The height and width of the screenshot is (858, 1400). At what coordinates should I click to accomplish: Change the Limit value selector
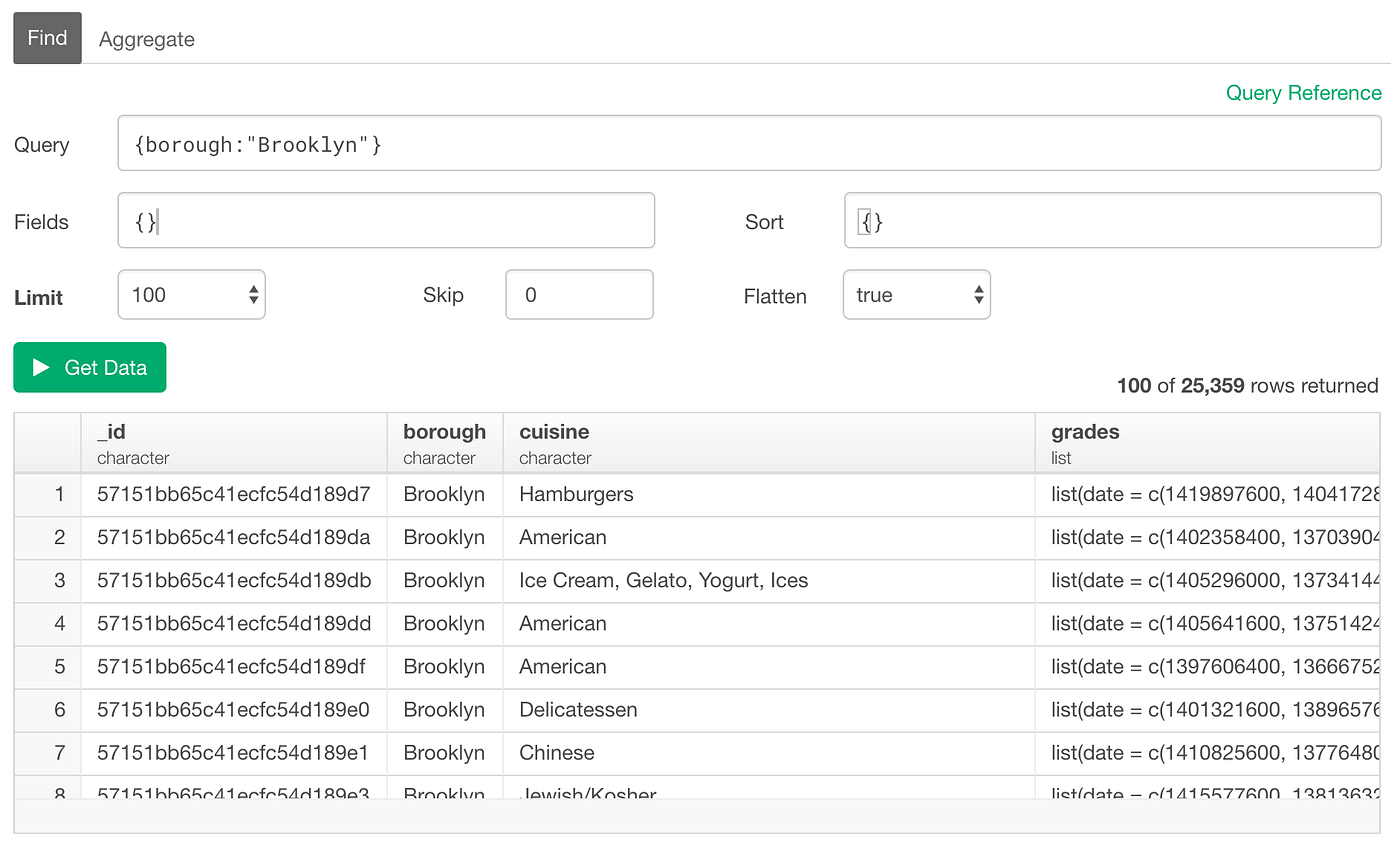[190, 294]
